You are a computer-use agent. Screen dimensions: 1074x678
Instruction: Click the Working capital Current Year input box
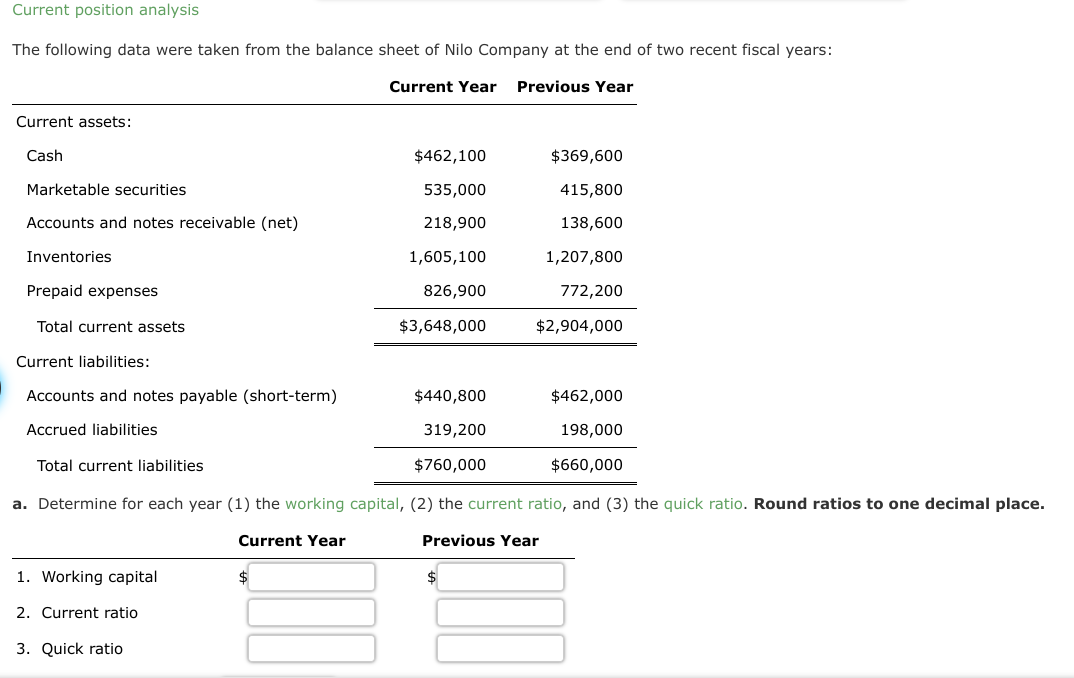coord(311,577)
